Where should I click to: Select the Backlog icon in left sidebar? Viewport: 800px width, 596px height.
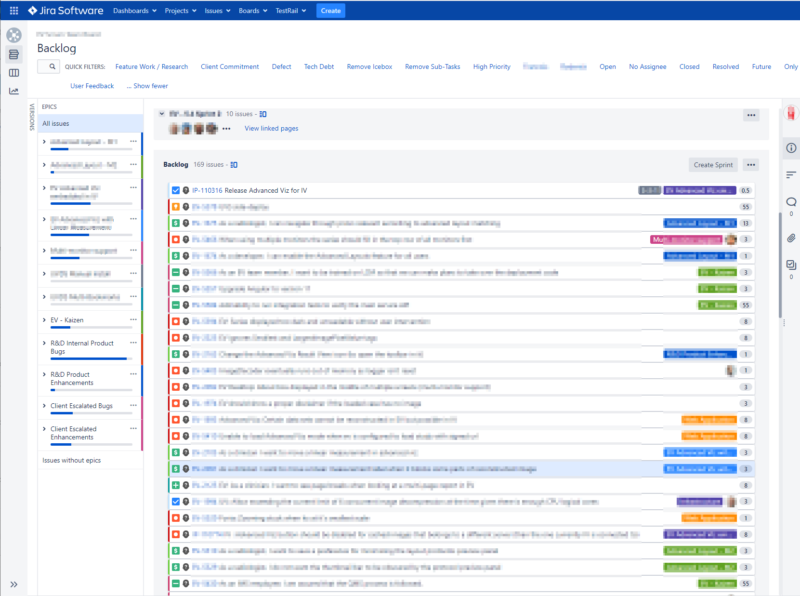click(x=14, y=54)
